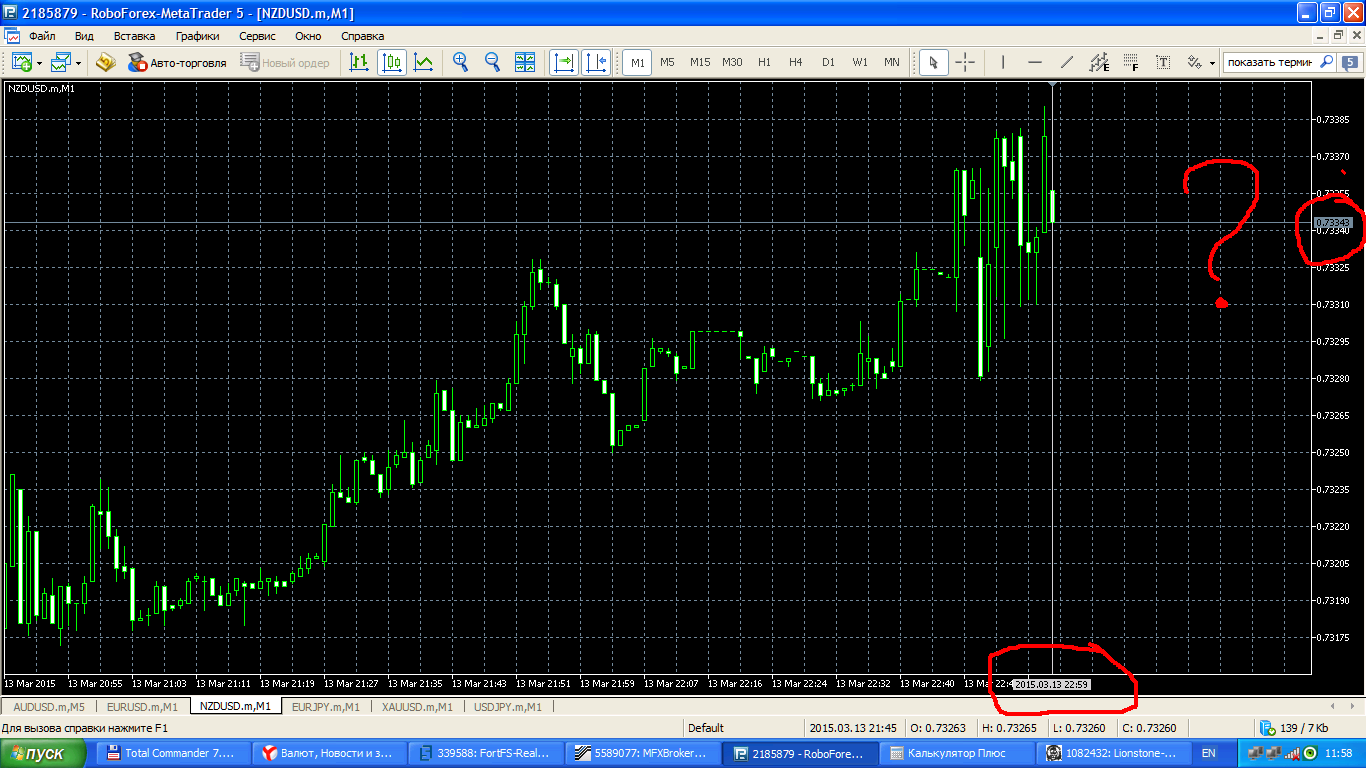1366x768 pixels.
Task: Expand the profiles dropdown arrow
Action: (x=79, y=63)
